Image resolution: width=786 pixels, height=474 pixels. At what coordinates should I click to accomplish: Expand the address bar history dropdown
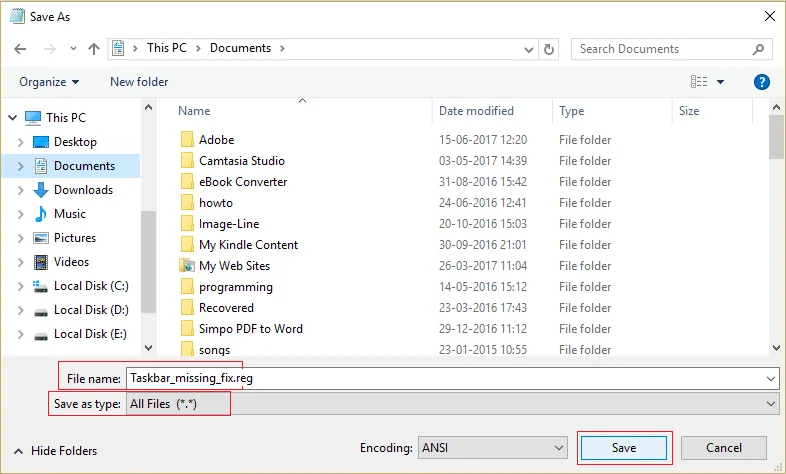[x=528, y=50]
